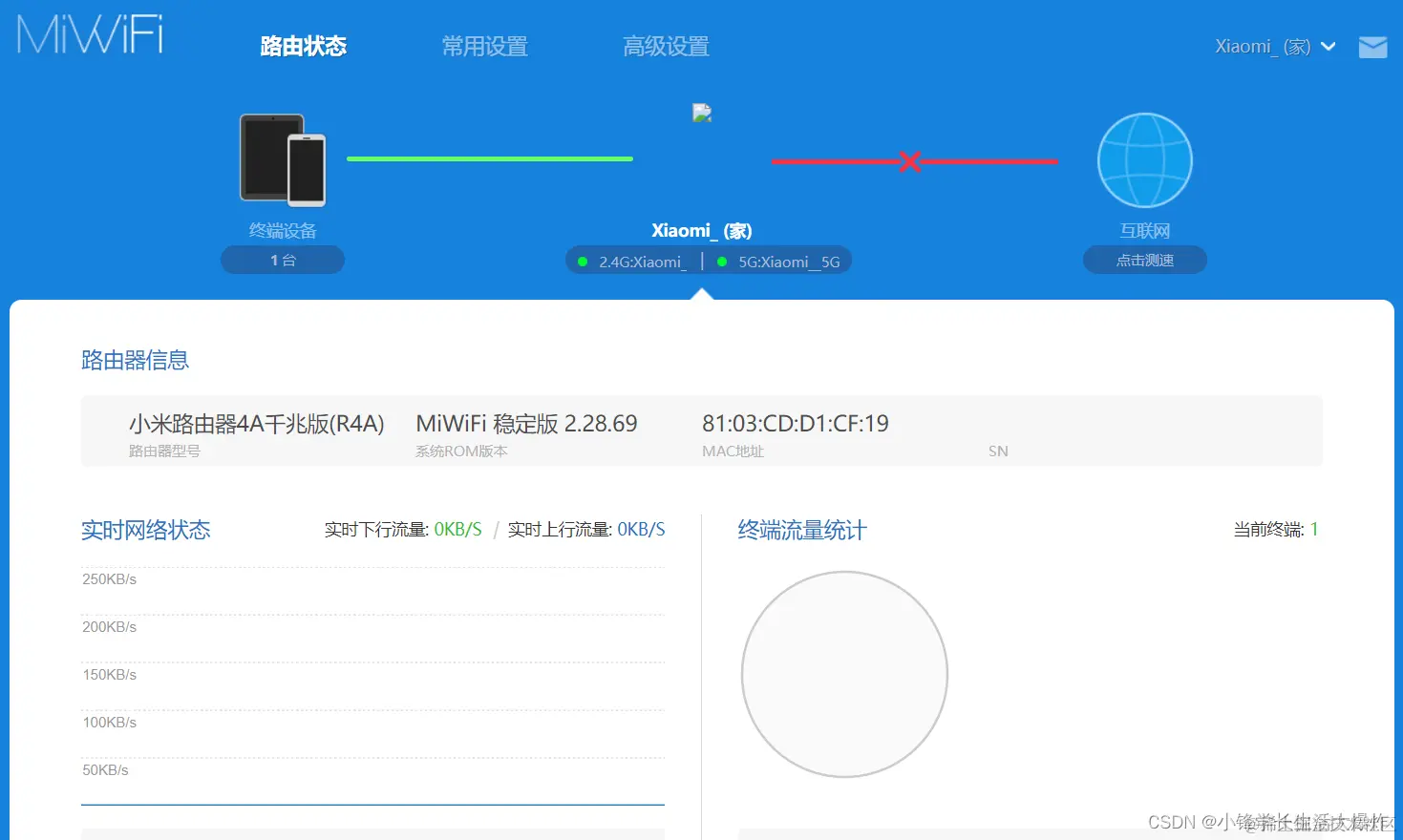Click the 实时网络状态 heading

(145, 530)
